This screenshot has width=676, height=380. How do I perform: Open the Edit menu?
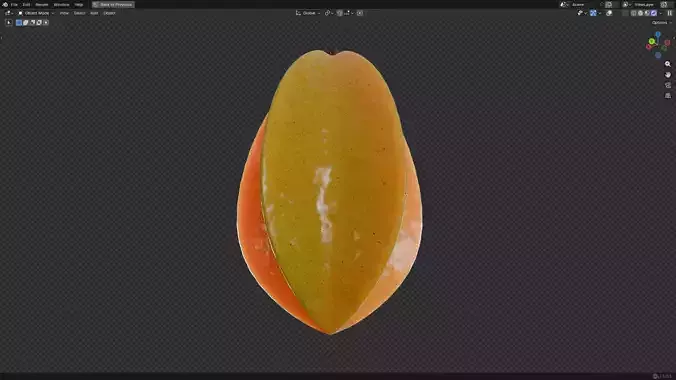(x=26, y=4)
